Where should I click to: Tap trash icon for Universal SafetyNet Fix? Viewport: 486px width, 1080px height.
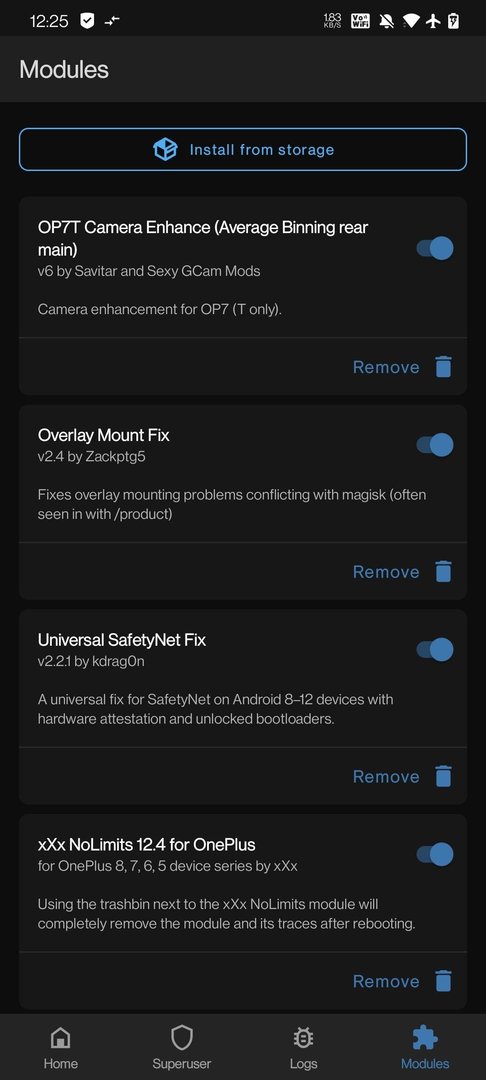click(444, 776)
